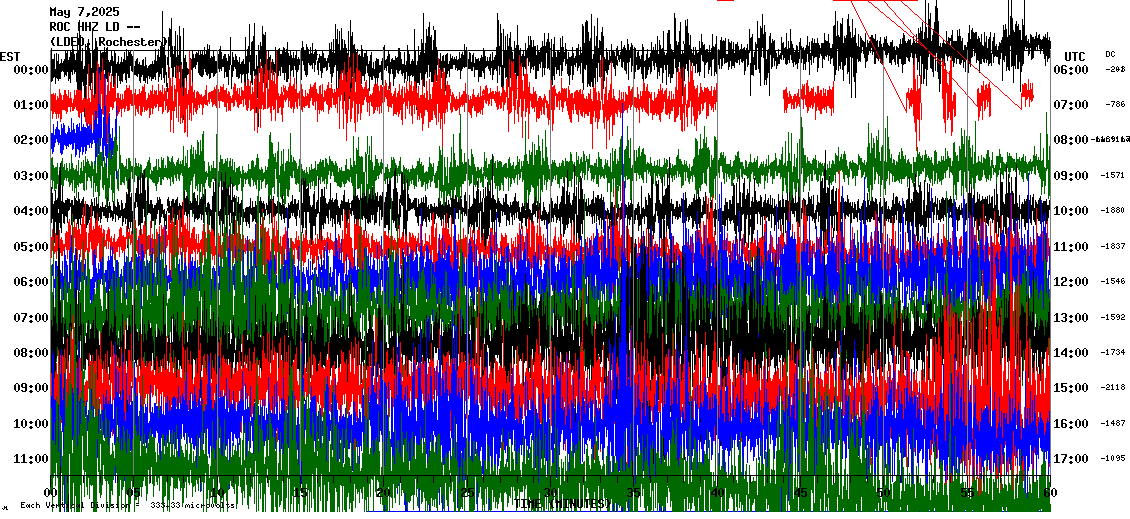The width and height of the screenshot is (1130, 519).
Task: Click the UTC time label "06:00"
Action: (x=1071, y=70)
